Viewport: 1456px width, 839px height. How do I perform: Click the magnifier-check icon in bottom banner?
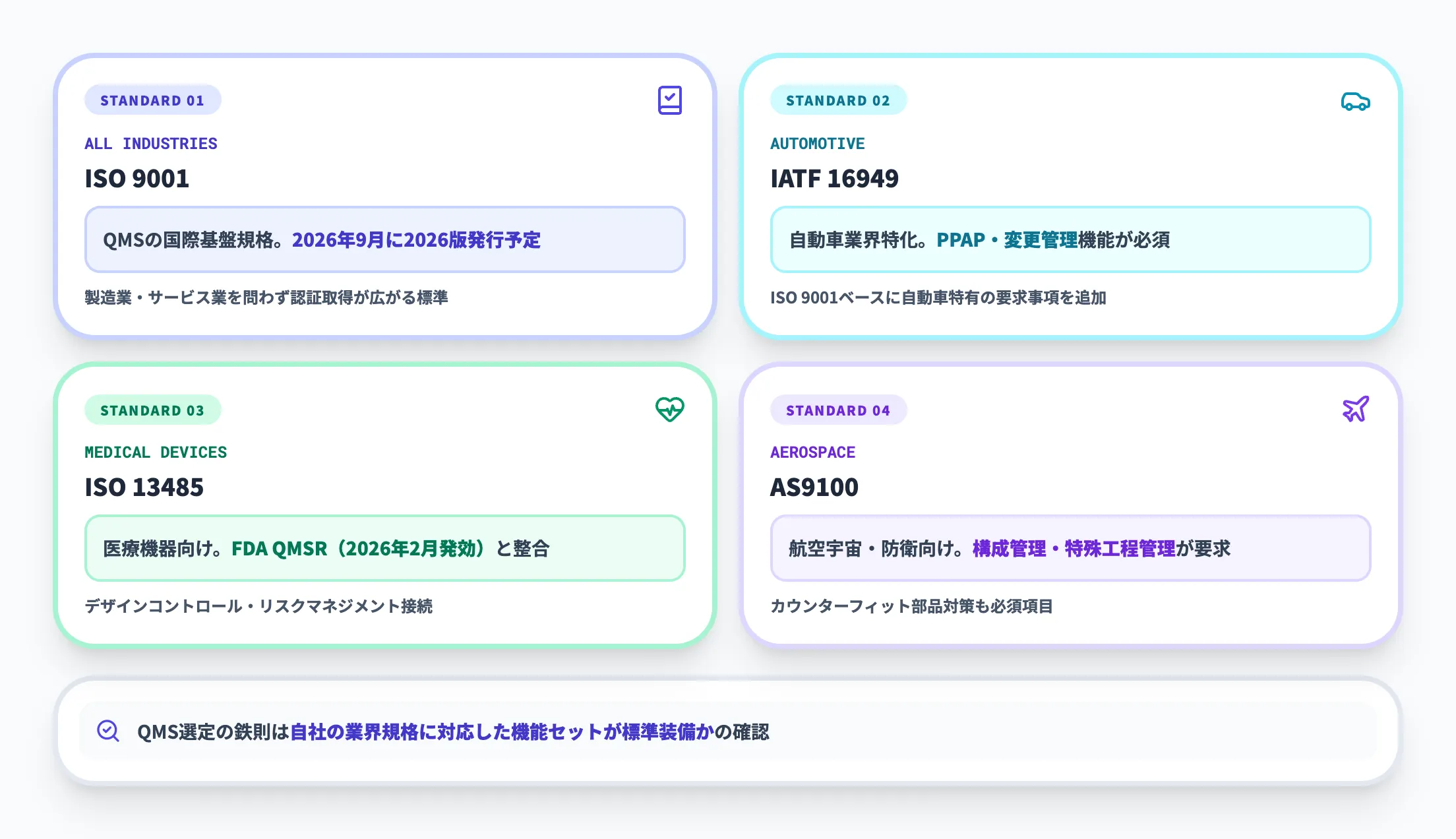(108, 731)
